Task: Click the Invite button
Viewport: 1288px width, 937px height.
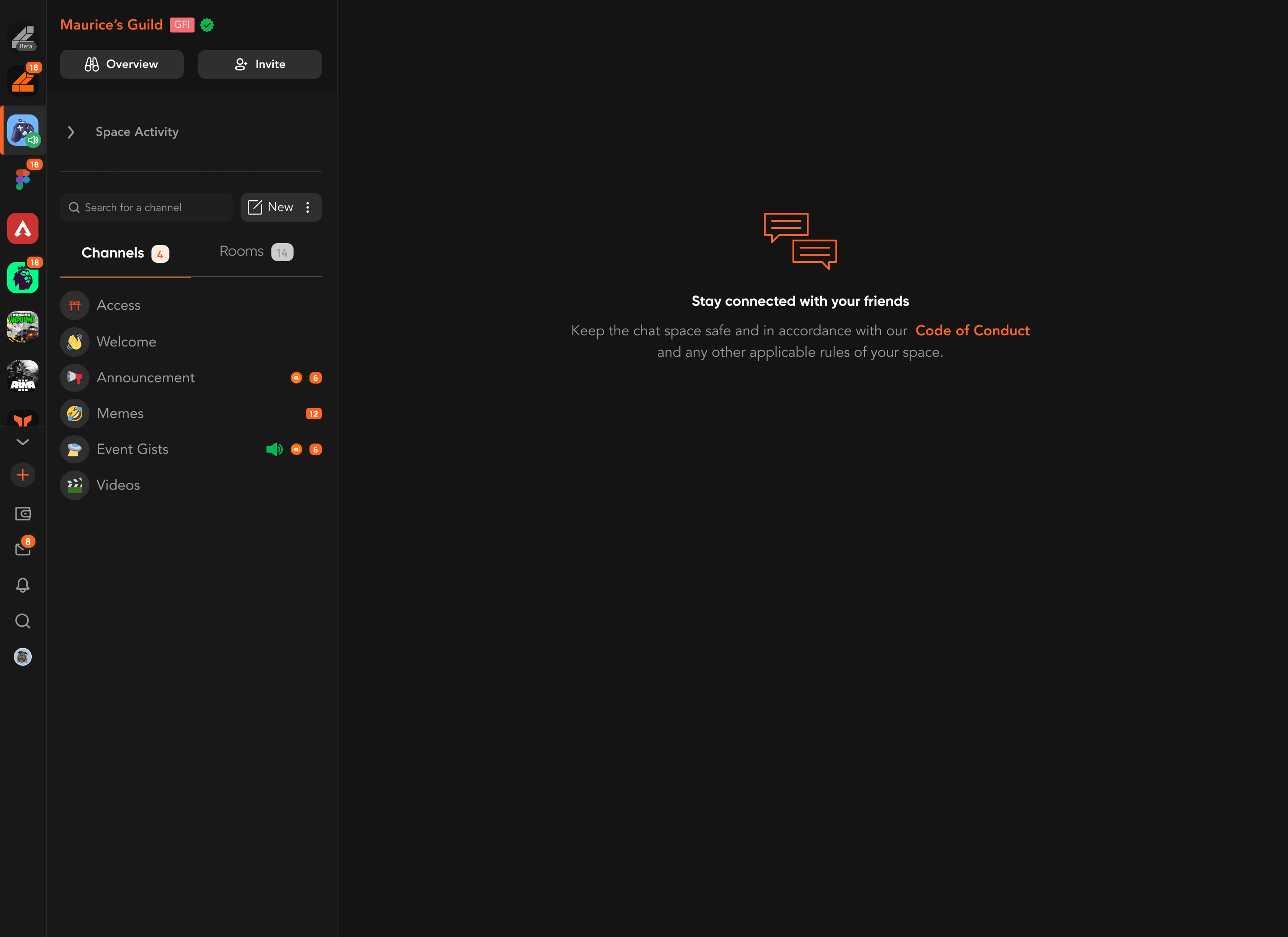Action: click(x=259, y=64)
